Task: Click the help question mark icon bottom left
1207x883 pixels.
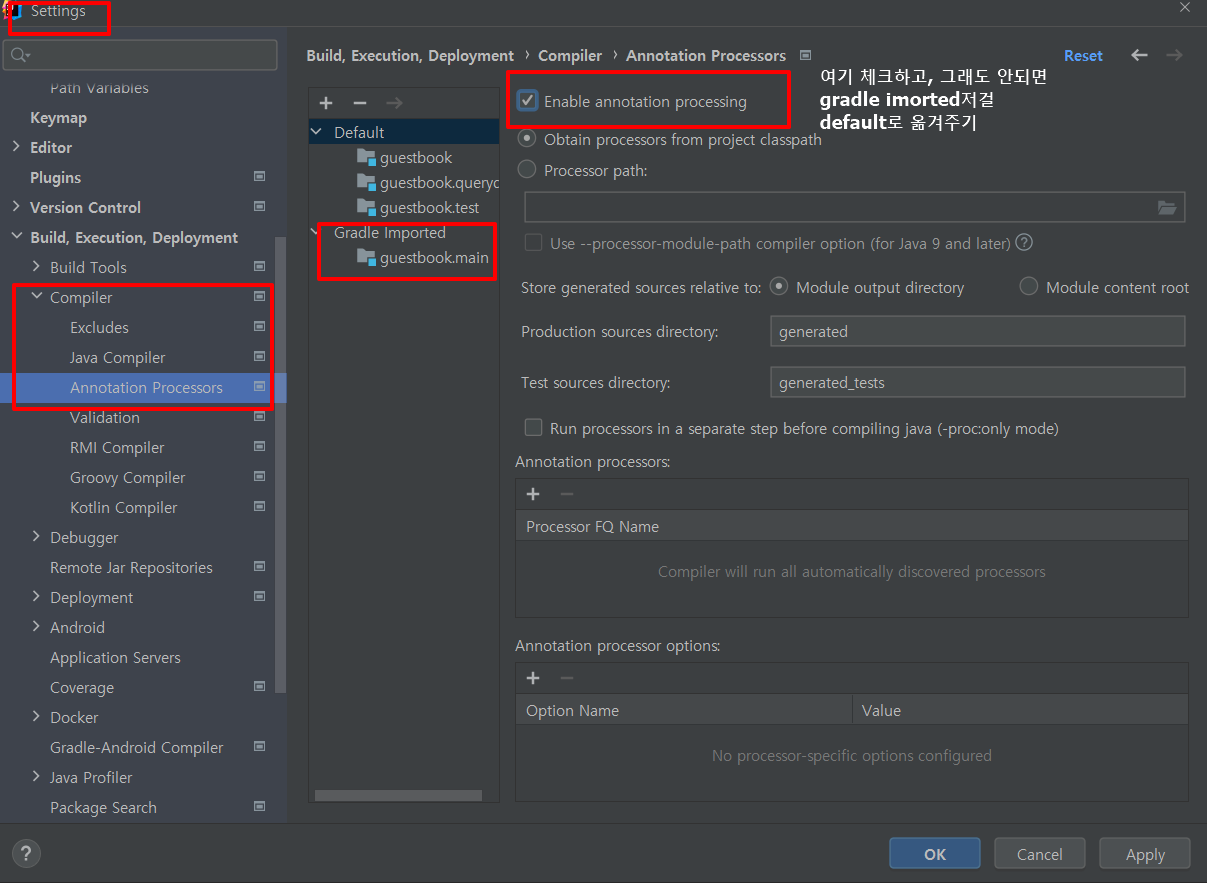Action: coord(25,853)
